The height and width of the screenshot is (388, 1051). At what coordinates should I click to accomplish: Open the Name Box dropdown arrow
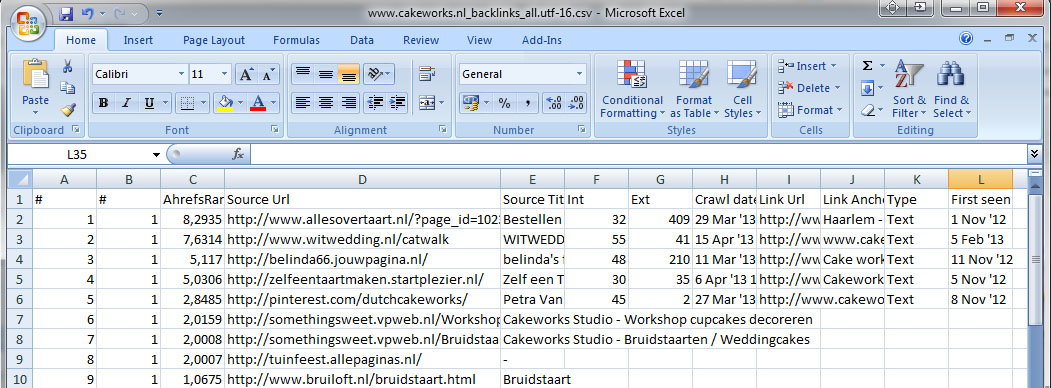pyautogui.click(x=157, y=155)
